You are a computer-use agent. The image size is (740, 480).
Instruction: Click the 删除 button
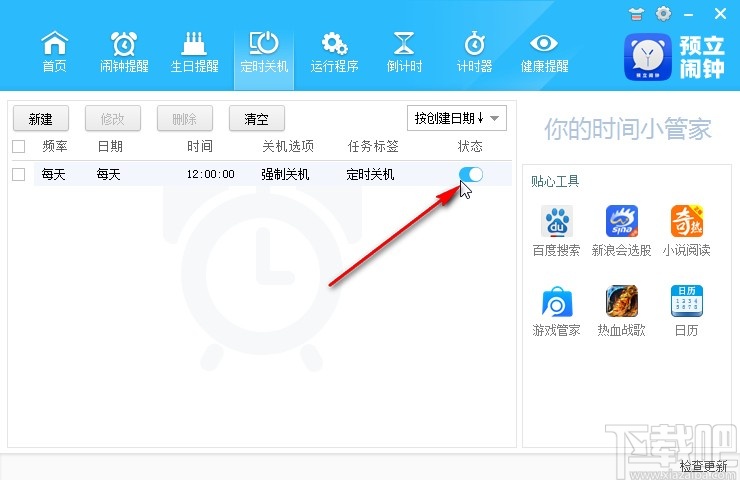click(x=185, y=118)
